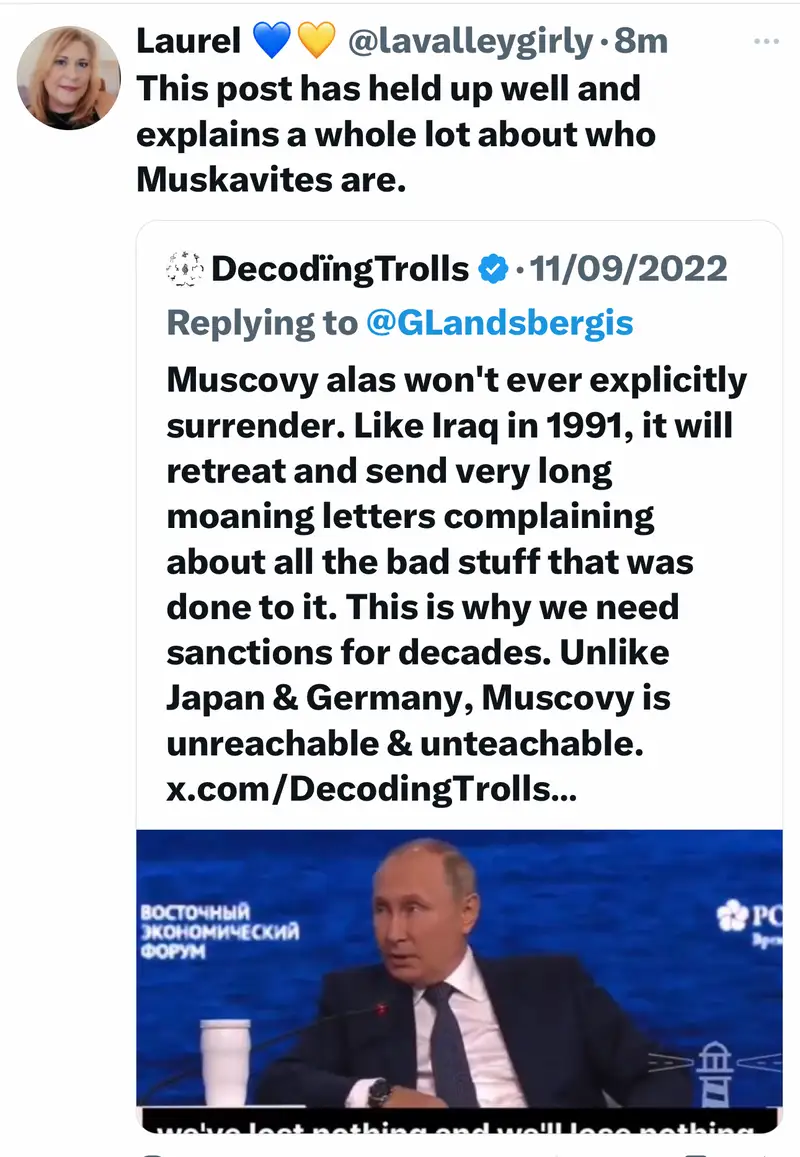Click the DecodingTrolls small avatar icon
This screenshot has width=800, height=1157.
tap(184, 269)
